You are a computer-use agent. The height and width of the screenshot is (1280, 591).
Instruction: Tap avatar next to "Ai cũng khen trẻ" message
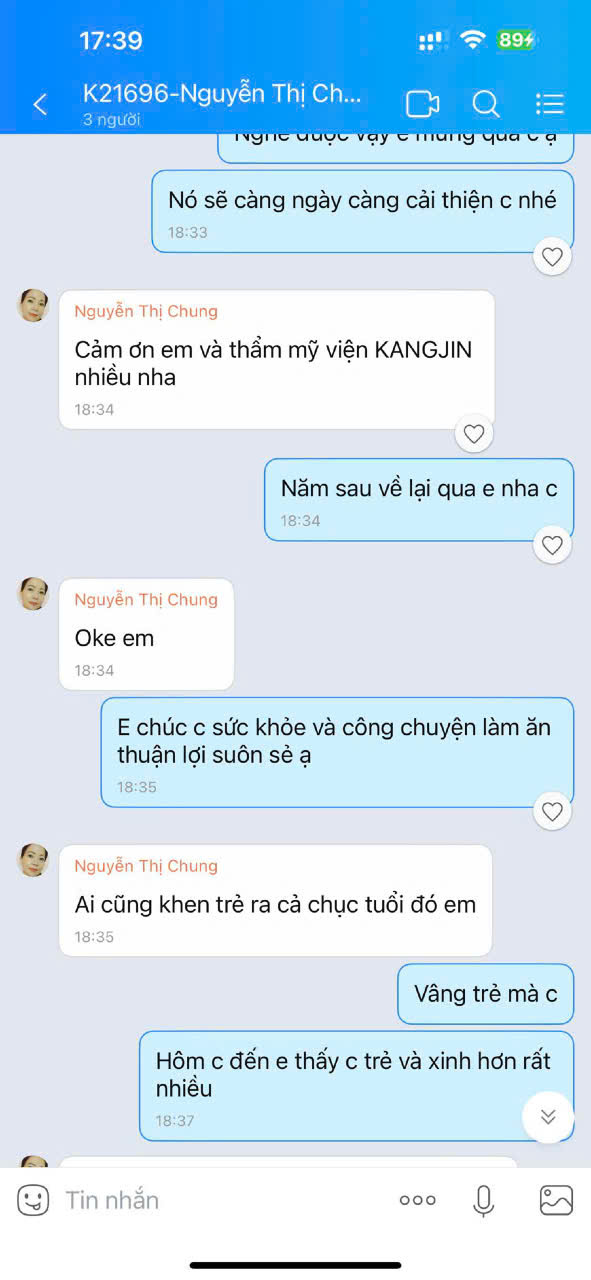point(33,860)
